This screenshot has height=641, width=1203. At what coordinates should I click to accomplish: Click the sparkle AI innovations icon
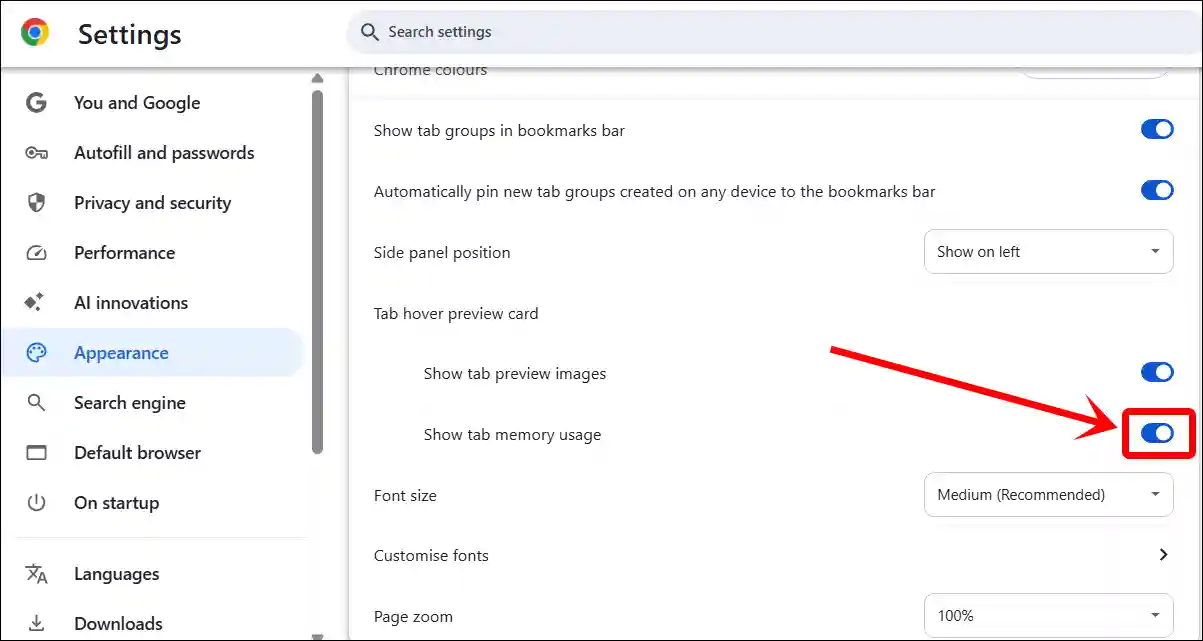(37, 303)
